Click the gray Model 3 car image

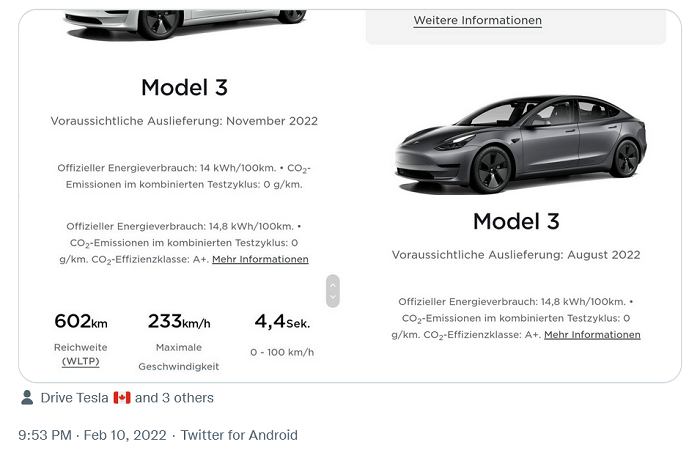[520, 144]
